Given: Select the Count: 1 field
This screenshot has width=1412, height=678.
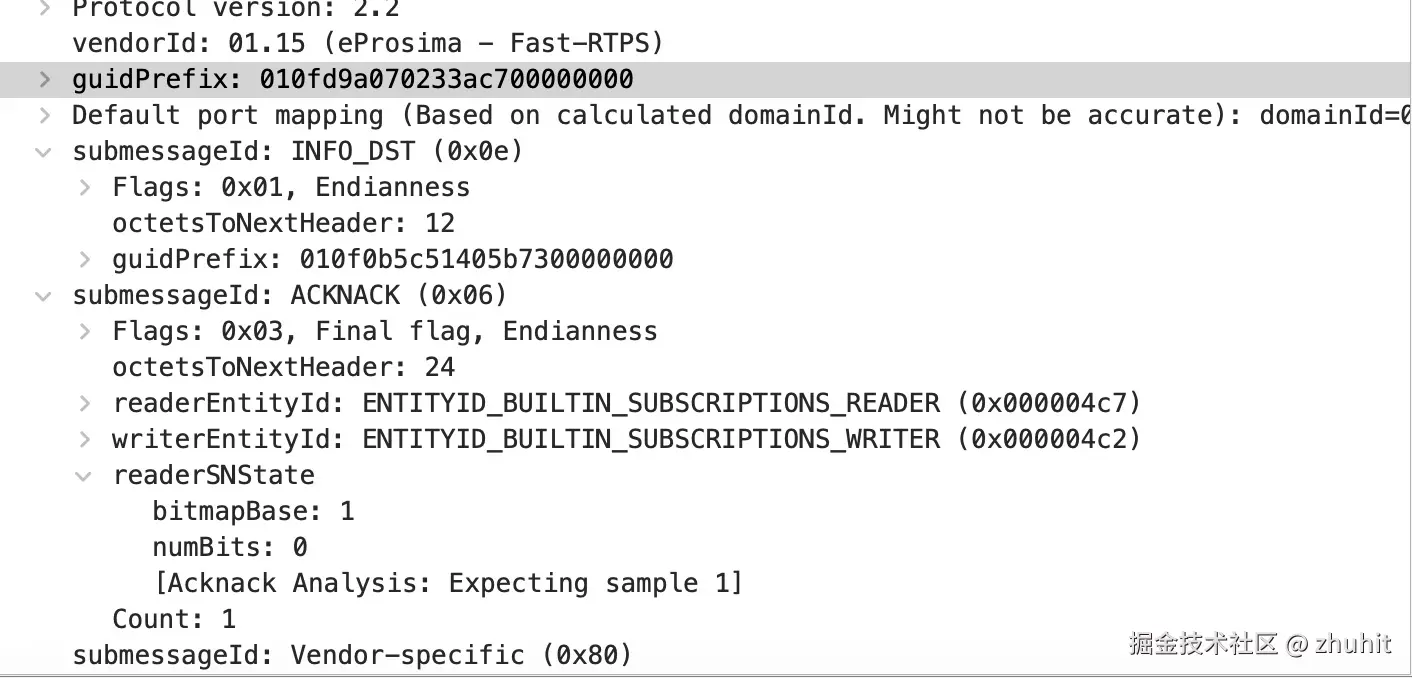Looking at the screenshot, I should point(173,619).
